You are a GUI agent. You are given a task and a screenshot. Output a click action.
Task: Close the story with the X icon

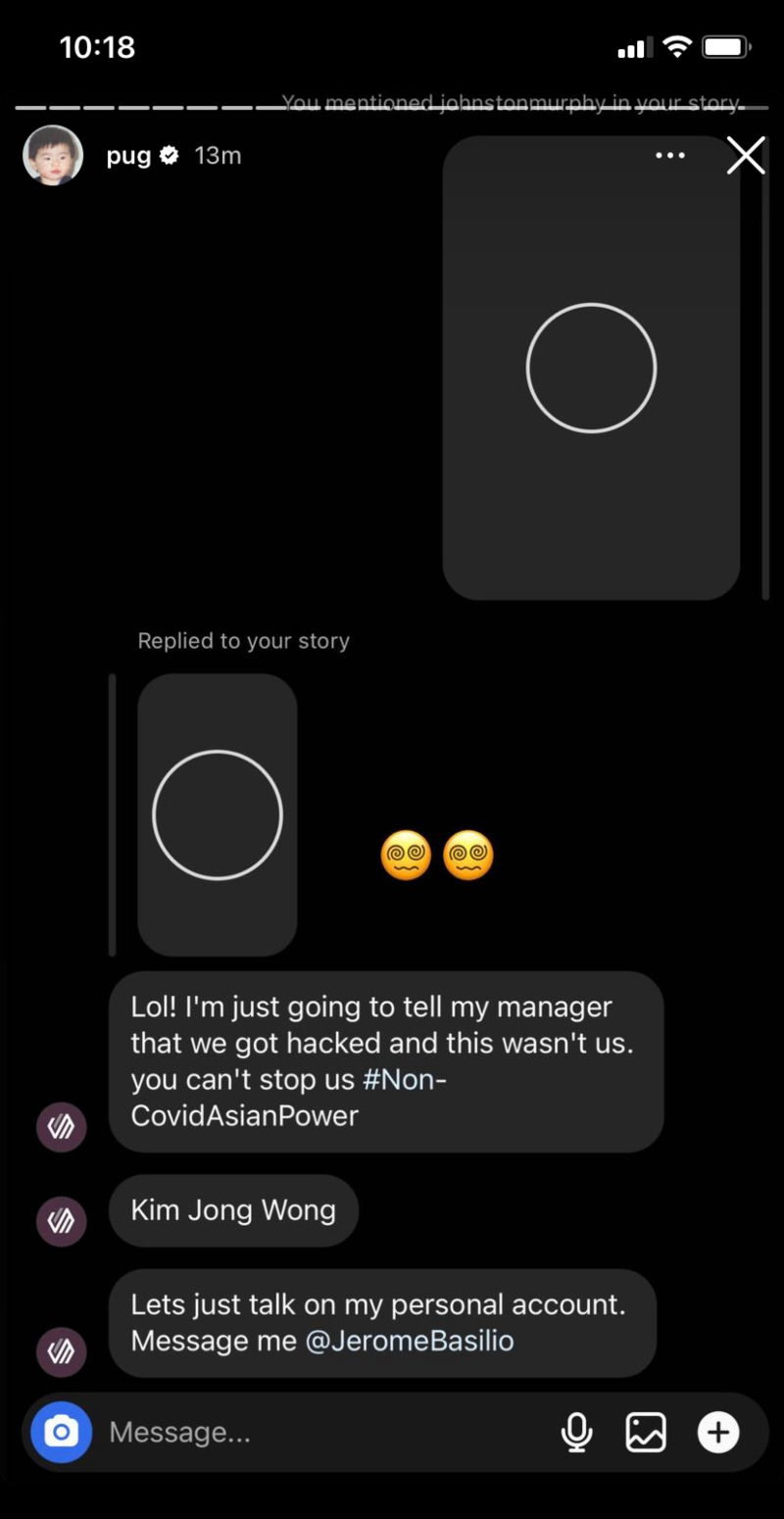(x=746, y=156)
